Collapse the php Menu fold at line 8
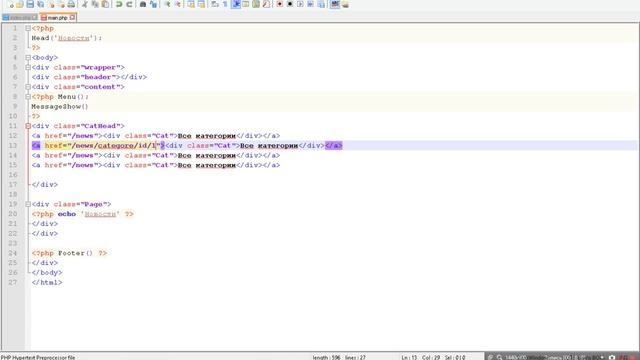Screen dimensions: 640x360 (x=28, y=97)
